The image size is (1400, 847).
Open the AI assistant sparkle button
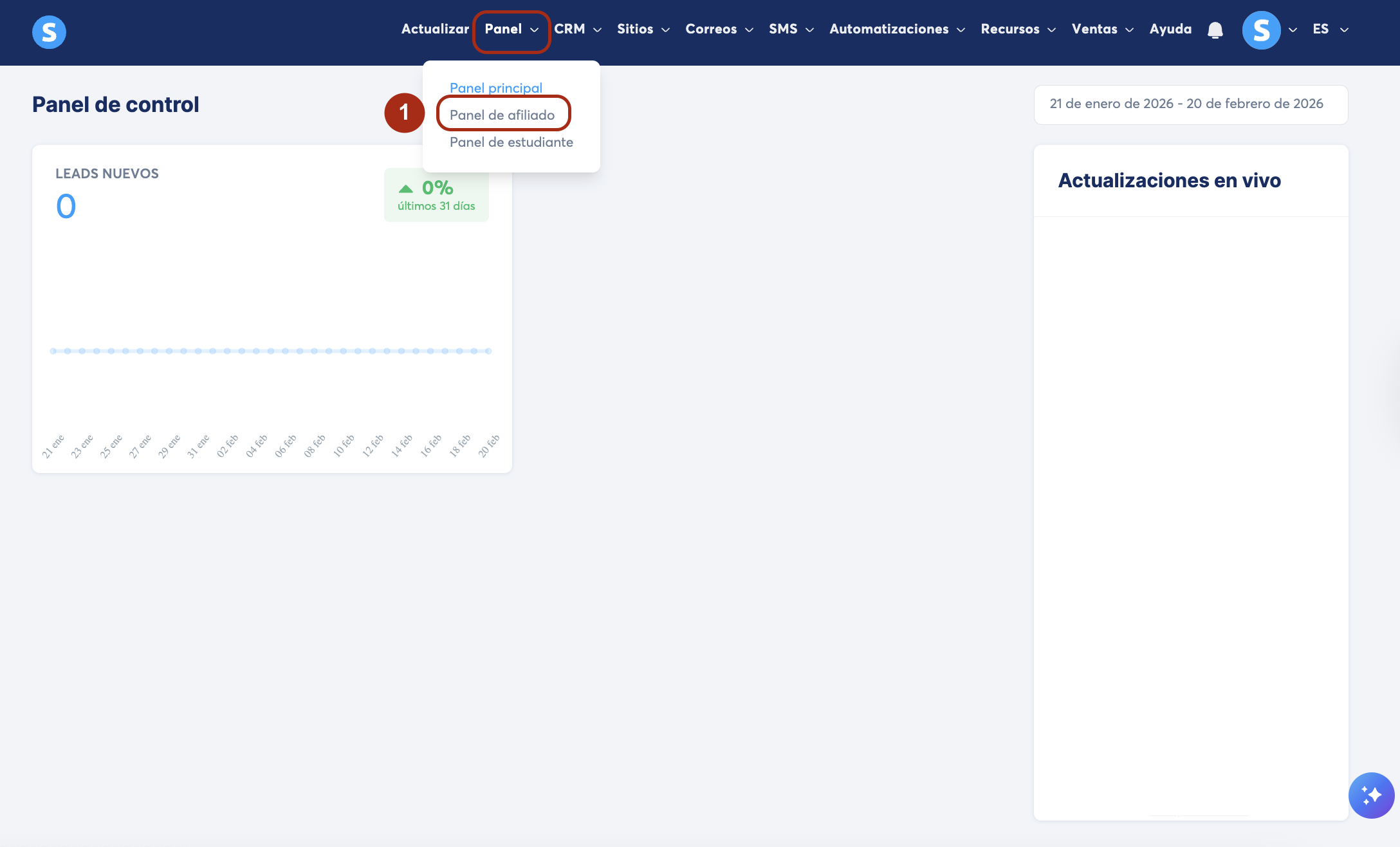(1371, 795)
